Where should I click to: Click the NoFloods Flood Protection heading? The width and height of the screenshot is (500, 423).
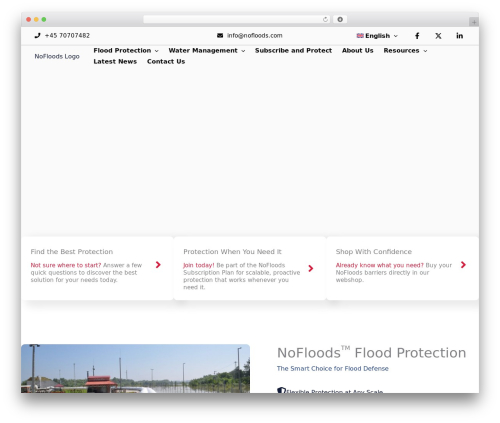pos(371,353)
